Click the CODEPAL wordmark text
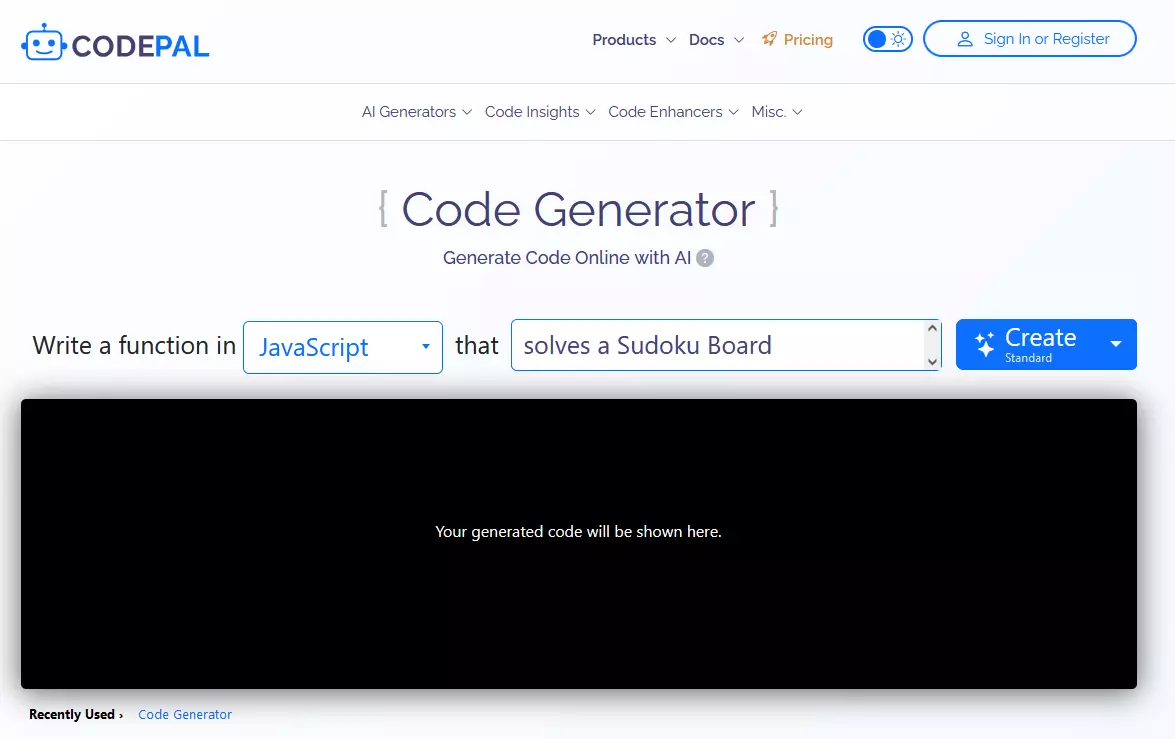This screenshot has height=739, width=1175. tap(140, 46)
